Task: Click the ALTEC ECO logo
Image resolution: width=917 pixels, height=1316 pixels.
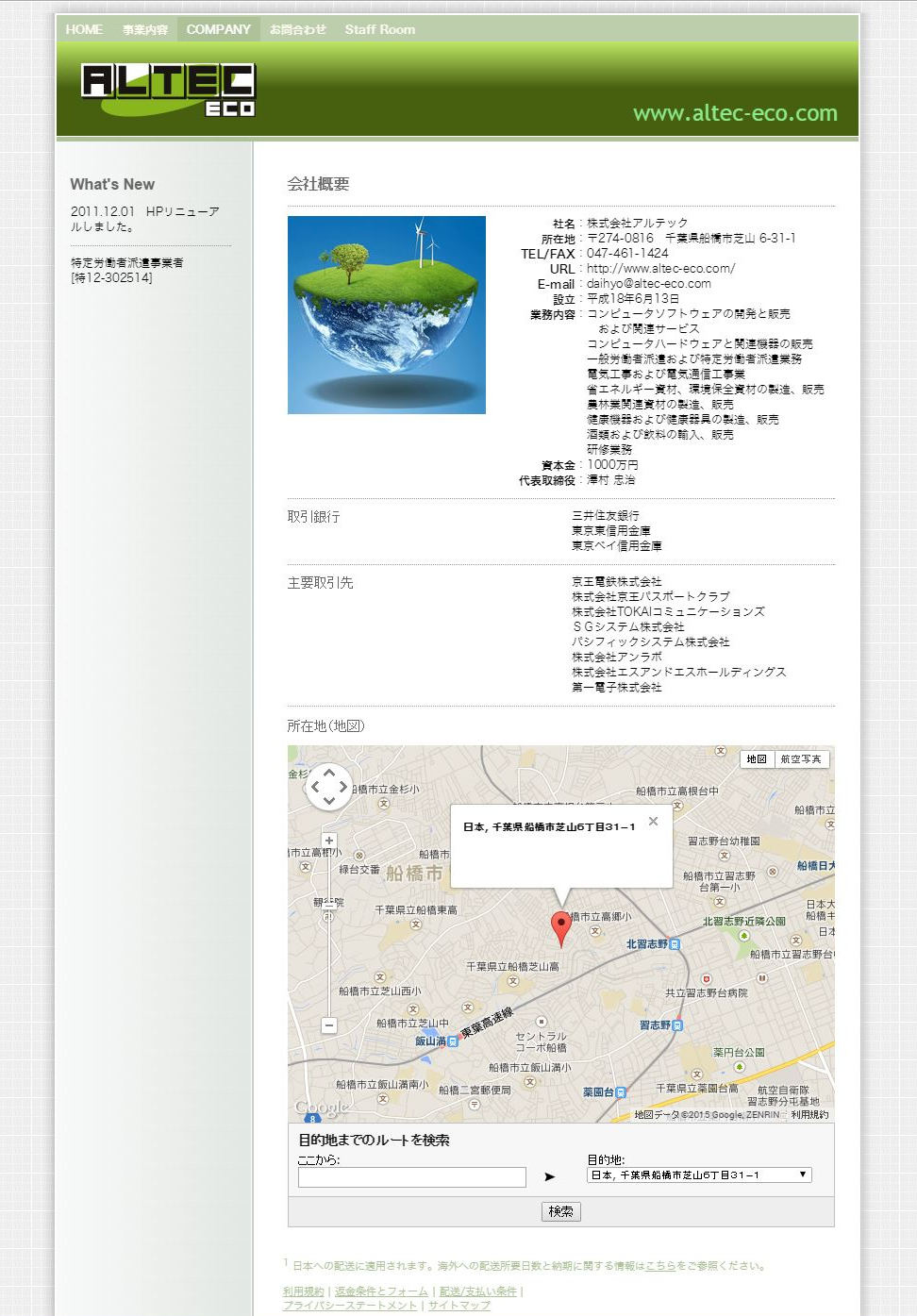Action: (x=168, y=90)
